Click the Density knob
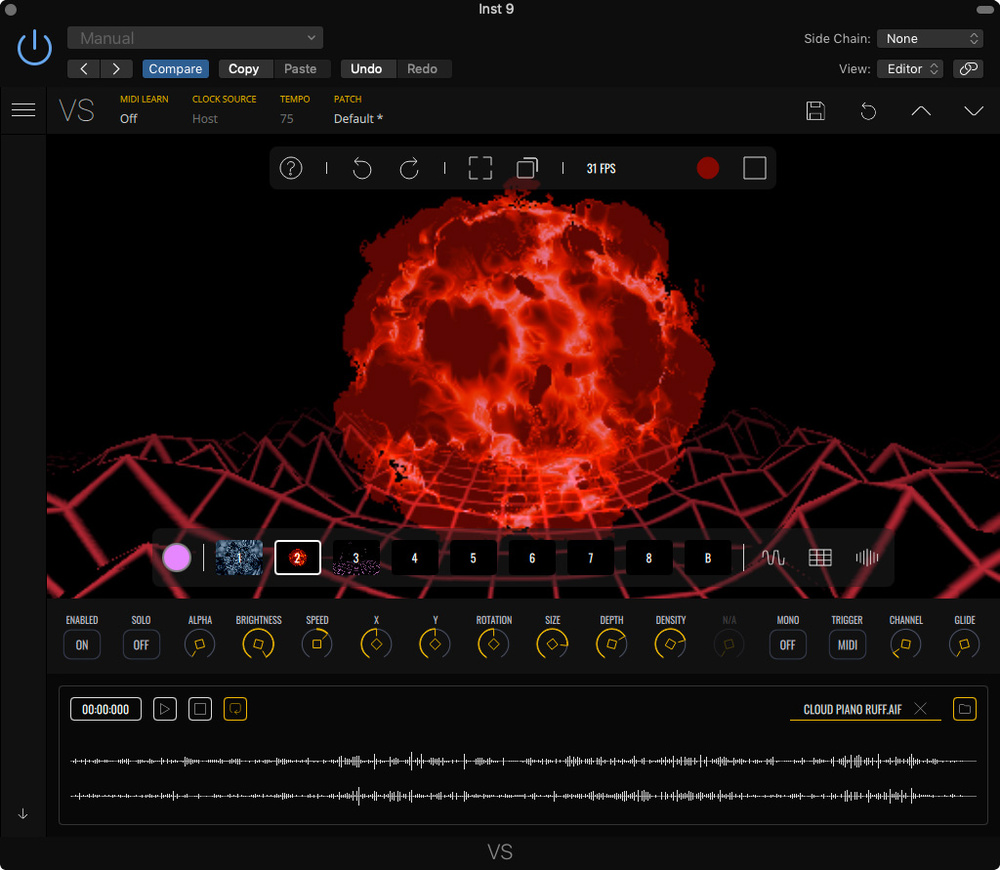Image resolution: width=1000 pixels, height=870 pixels. click(670, 644)
